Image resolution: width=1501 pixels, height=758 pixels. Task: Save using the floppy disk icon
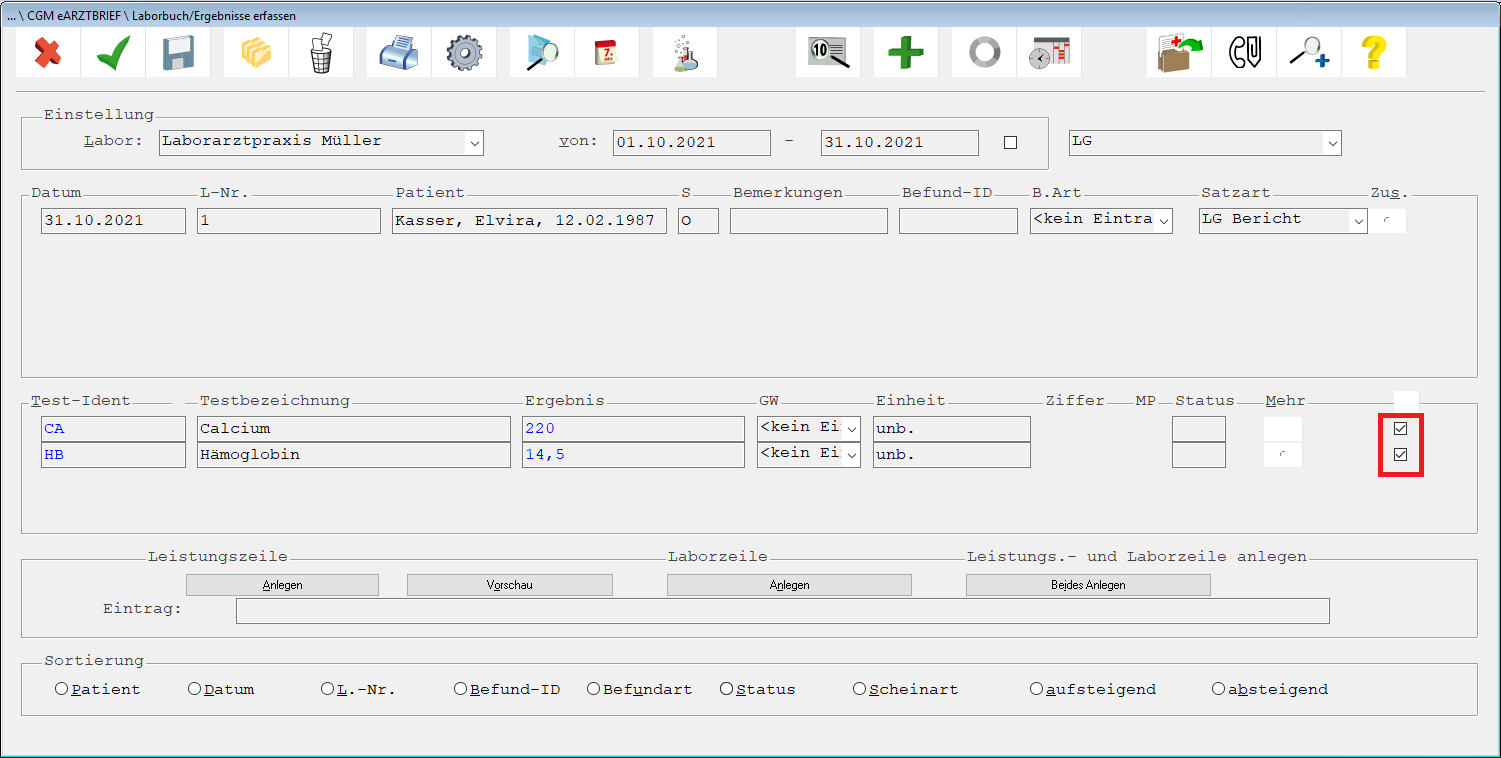pyautogui.click(x=178, y=52)
